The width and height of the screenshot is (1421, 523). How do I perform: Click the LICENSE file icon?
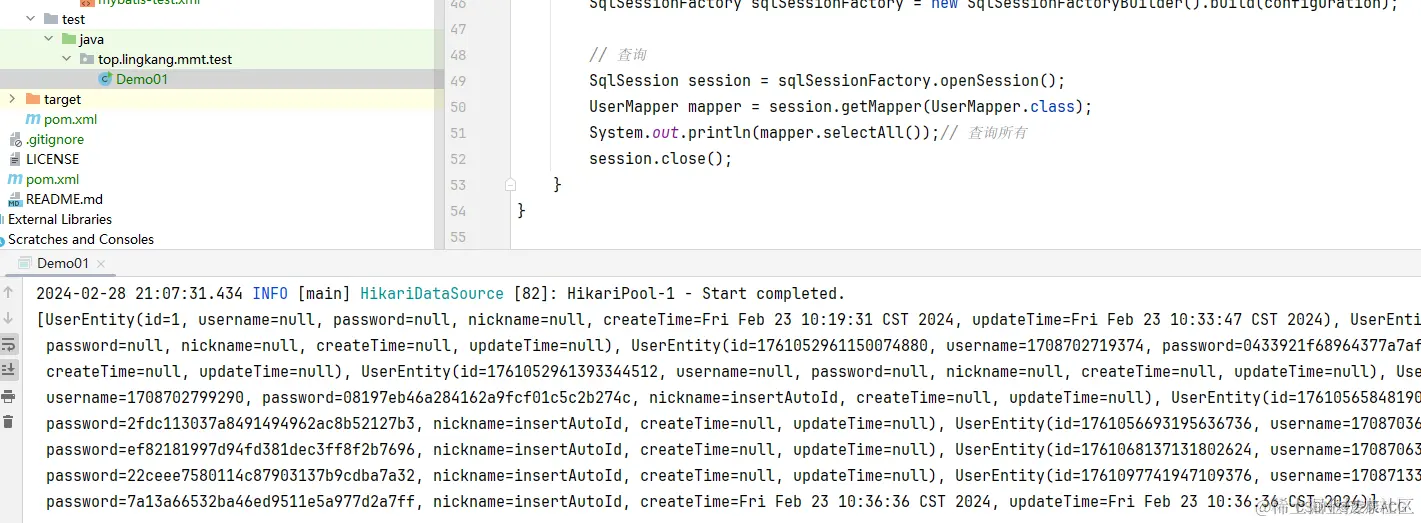(x=15, y=159)
